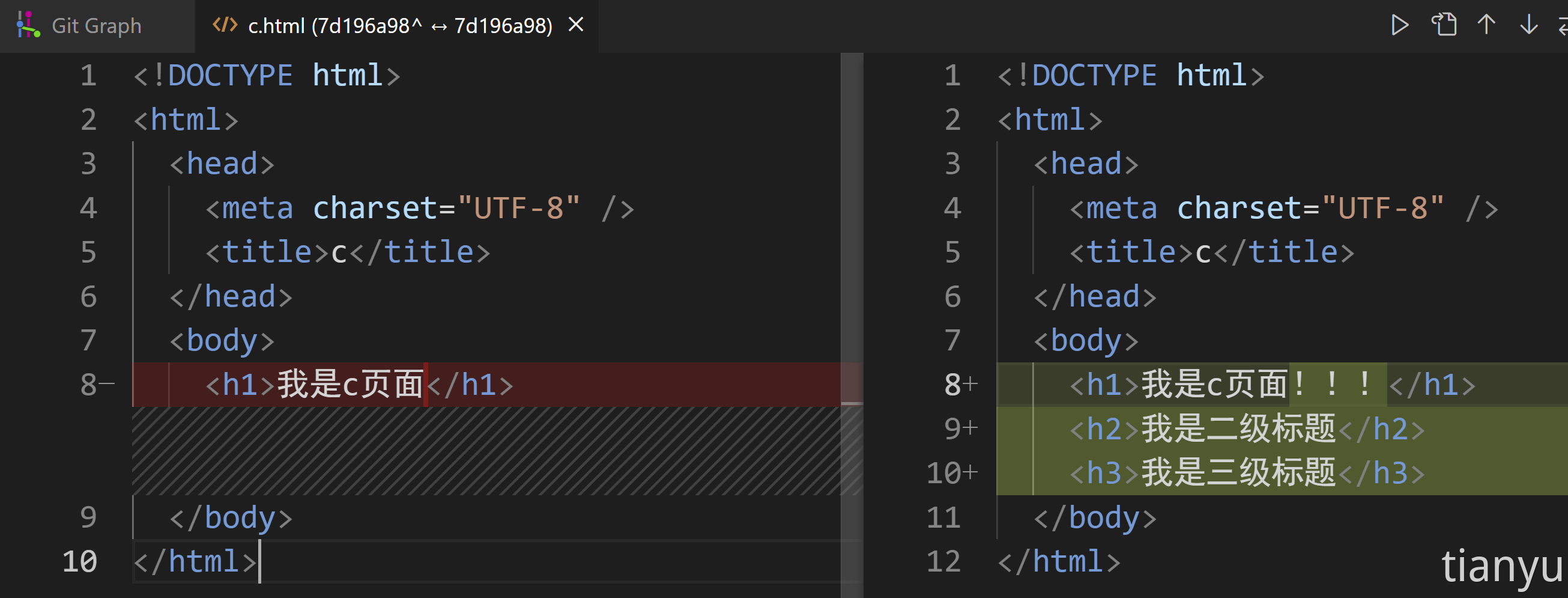Click the </html> line in left pane
This screenshot has width=1568, height=598.
pos(195,561)
